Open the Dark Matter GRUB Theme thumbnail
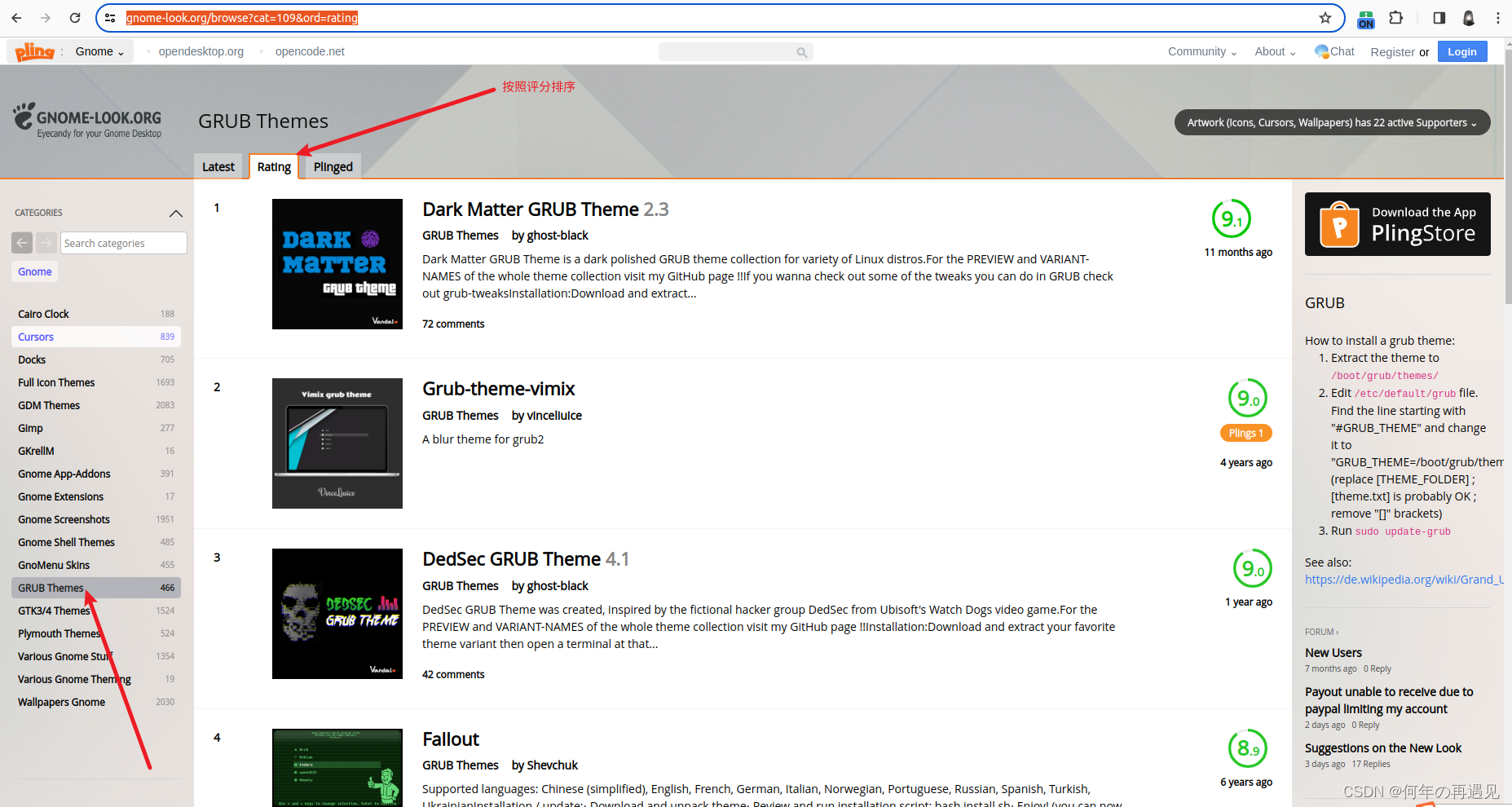Image resolution: width=1512 pixels, height=807 pixels. coord(337,264)
